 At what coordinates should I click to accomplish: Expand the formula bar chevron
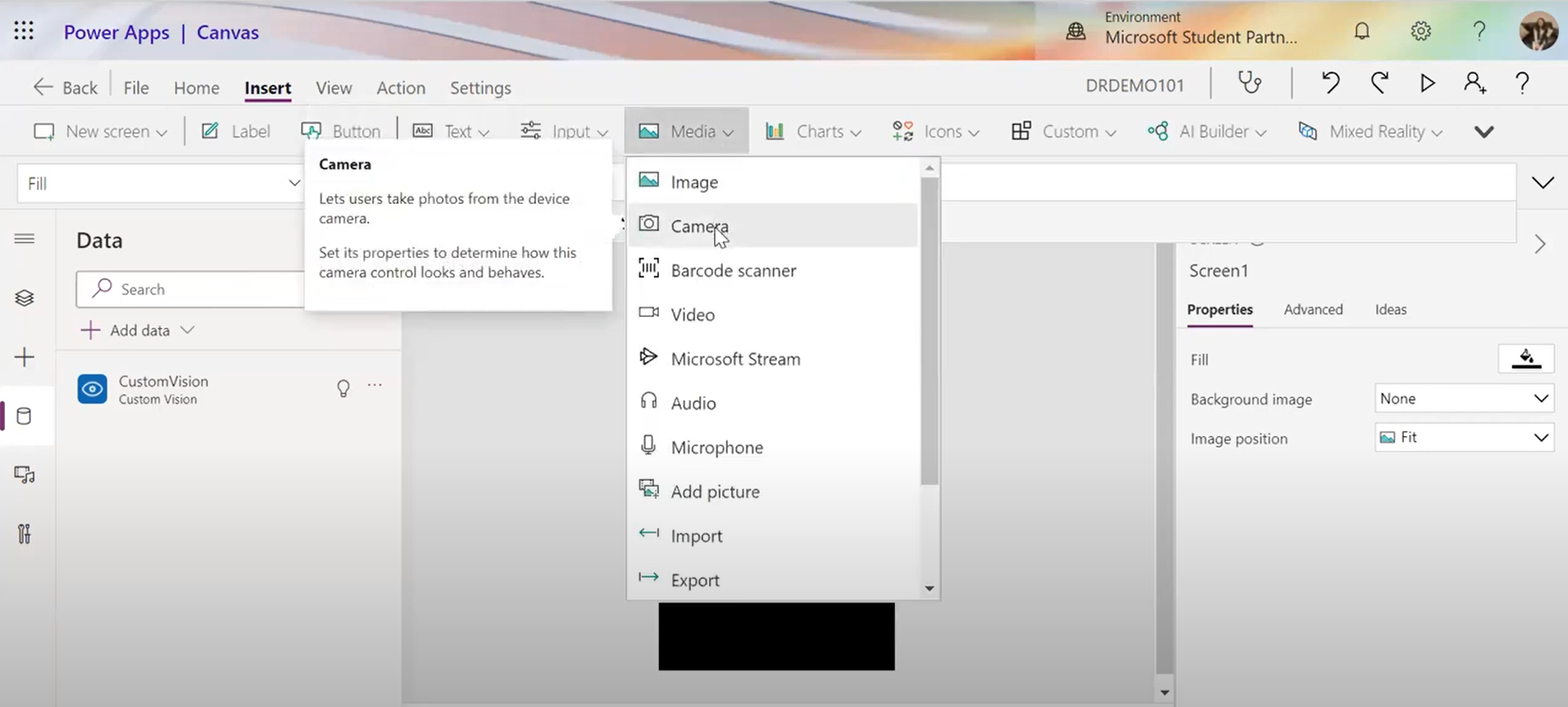[x=1543, y=183]
